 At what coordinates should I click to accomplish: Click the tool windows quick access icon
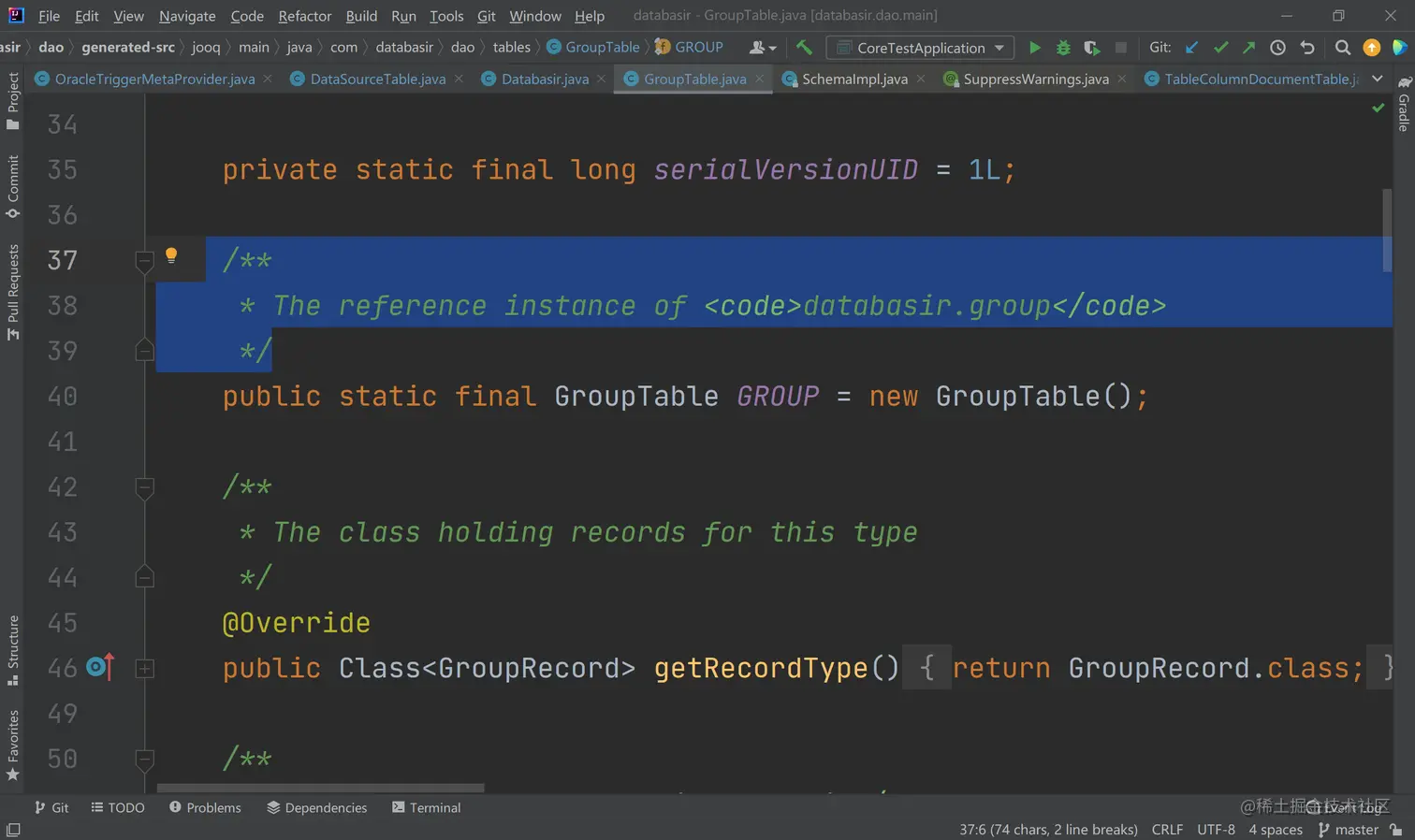13,830
